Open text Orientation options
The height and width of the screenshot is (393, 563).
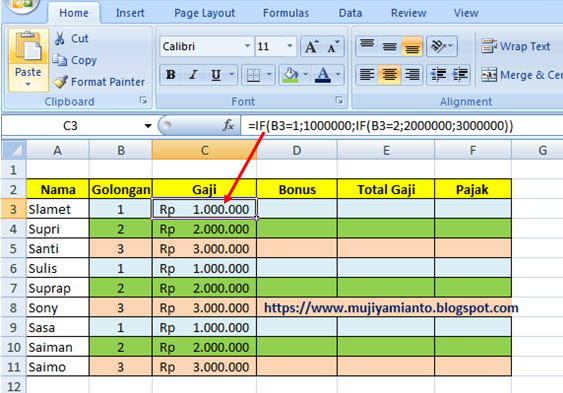[442, 46]
